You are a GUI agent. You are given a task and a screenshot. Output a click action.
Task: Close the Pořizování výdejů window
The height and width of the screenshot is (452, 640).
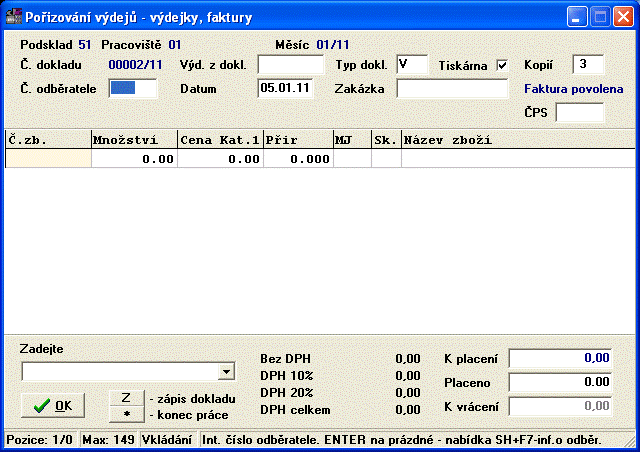pyautogui.click(x=623, y=17)
